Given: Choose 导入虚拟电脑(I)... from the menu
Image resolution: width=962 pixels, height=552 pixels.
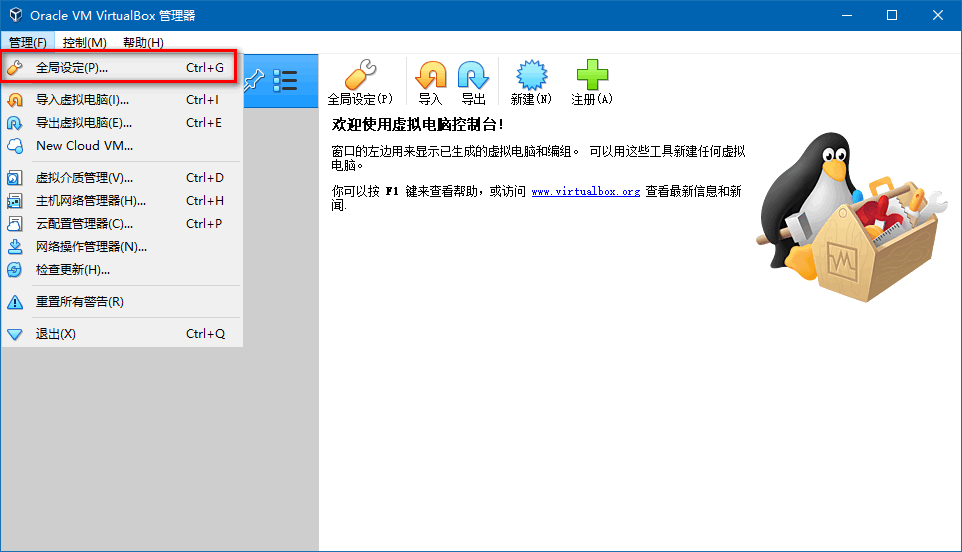Looking at the screenshot, I should (x=121, y=99).
